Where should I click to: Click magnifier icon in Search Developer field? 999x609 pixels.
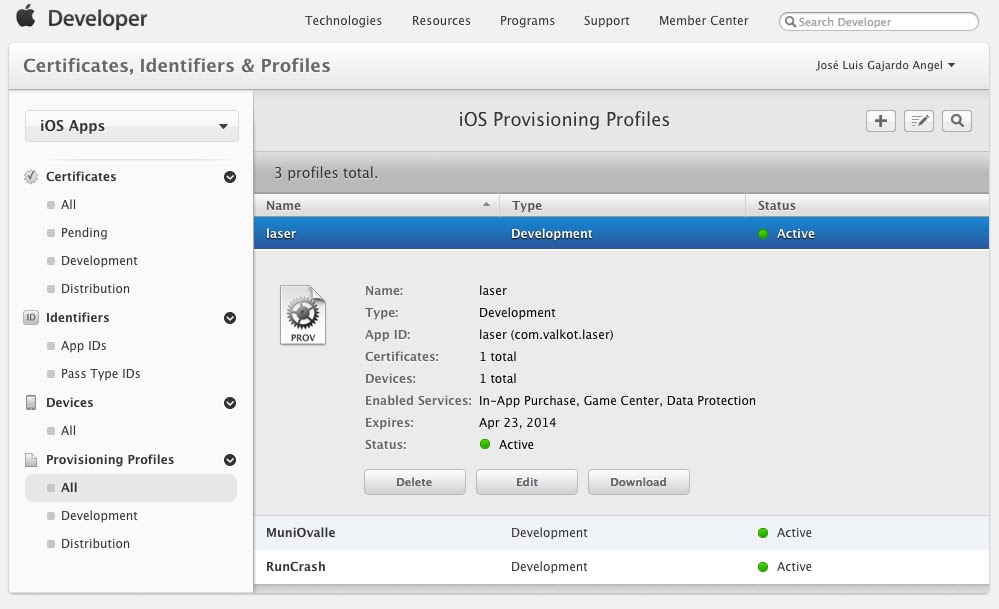790,22
